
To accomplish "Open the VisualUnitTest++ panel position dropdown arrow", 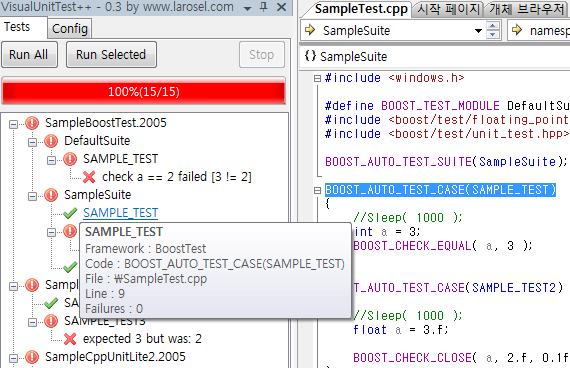I will coord(248,8).
